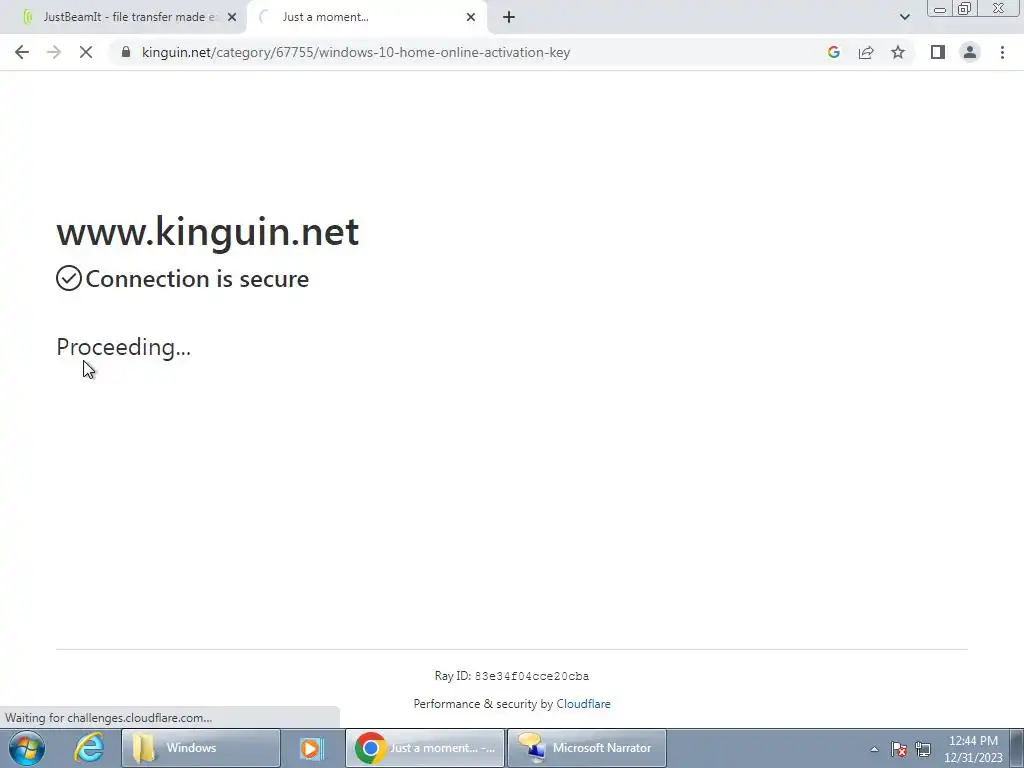Open Action Center flag icon
The width and height of the screenshot is (1024, 768).
click(899, 749)
